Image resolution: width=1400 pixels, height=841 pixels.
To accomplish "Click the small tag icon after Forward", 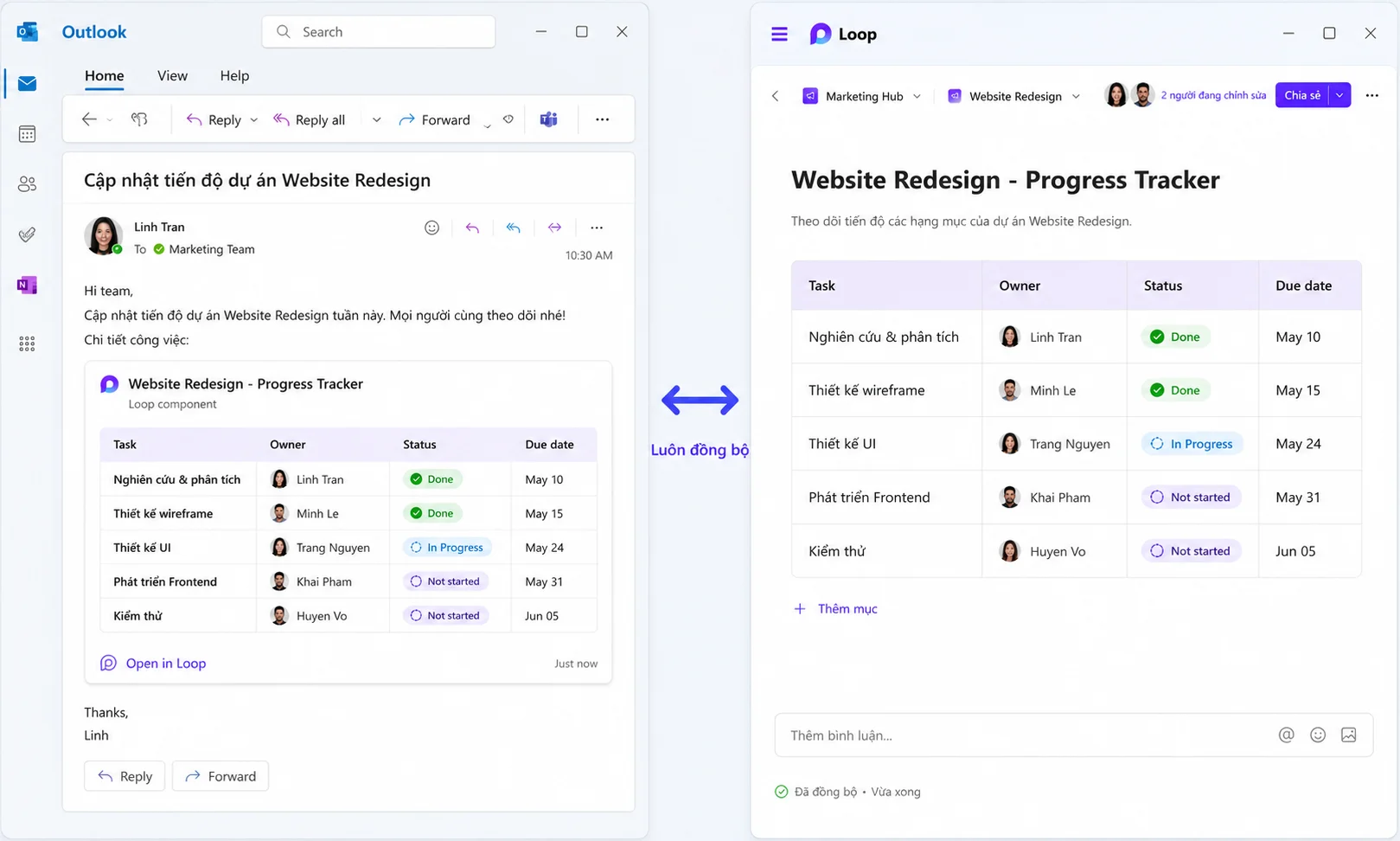I will point(508,119).
